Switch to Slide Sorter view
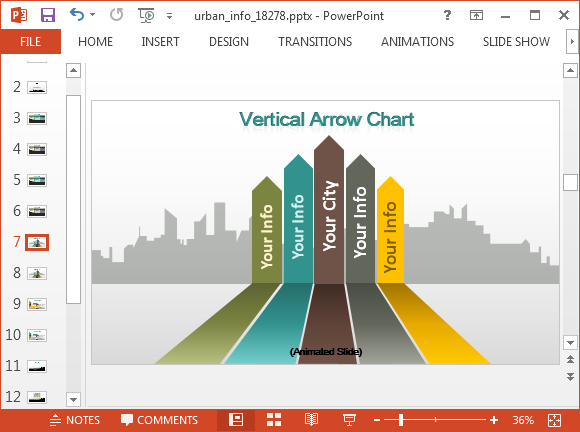The height and width of the screenshot is (432, 580). [x=274, y=420]
